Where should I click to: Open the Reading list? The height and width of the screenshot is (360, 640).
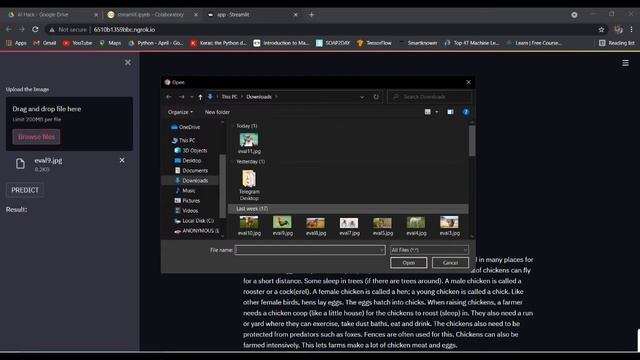coord(616,43)
